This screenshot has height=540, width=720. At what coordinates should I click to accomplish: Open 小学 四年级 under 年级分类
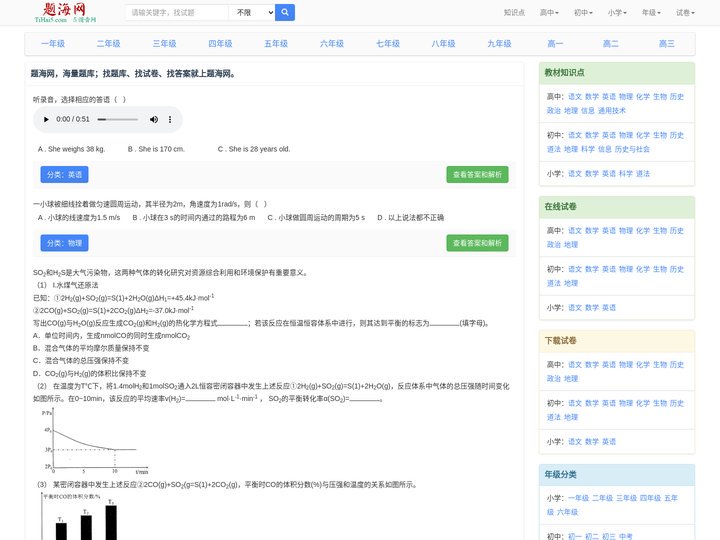point(650,498)
